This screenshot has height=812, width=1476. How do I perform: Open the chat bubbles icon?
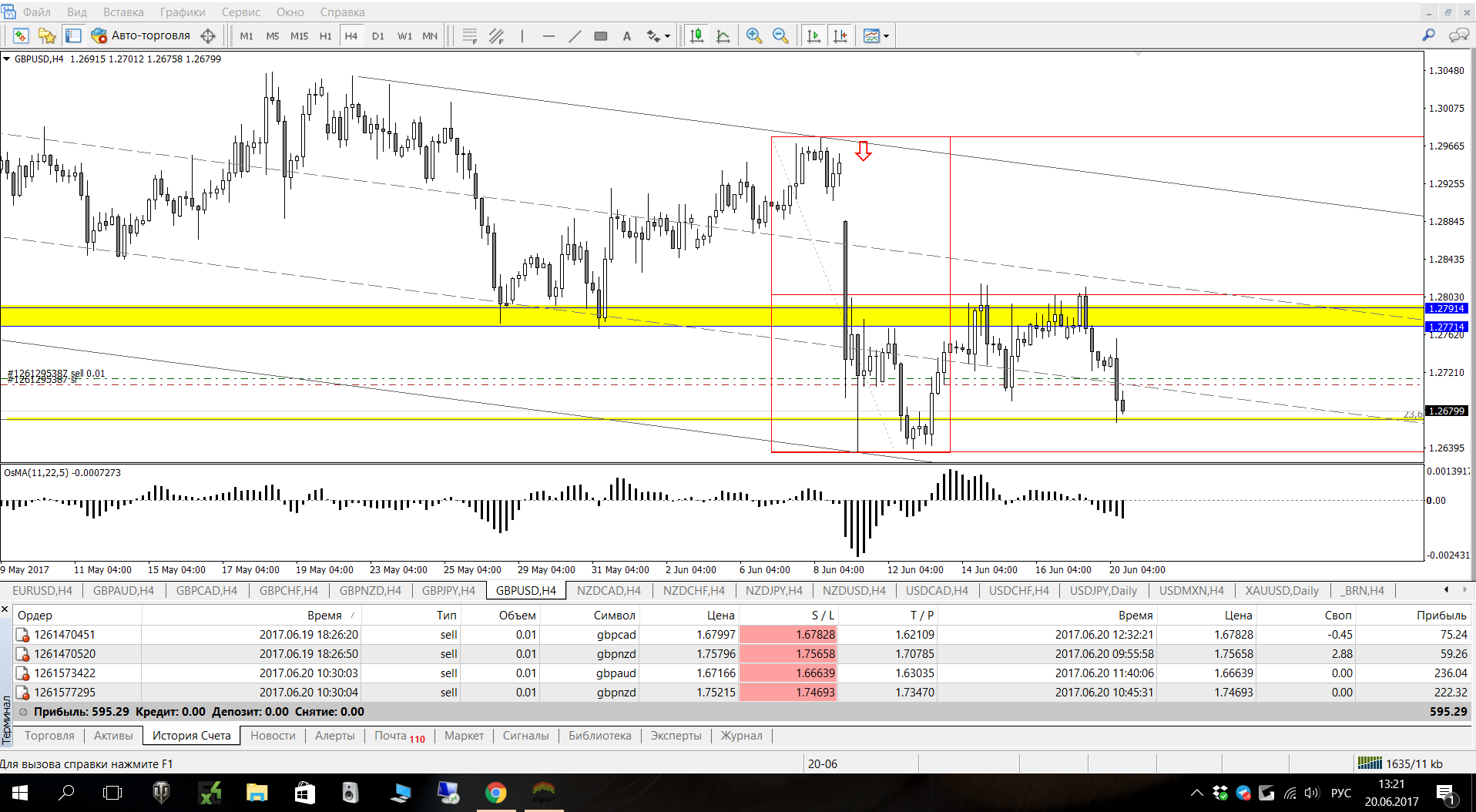[x=1458, y=35]
